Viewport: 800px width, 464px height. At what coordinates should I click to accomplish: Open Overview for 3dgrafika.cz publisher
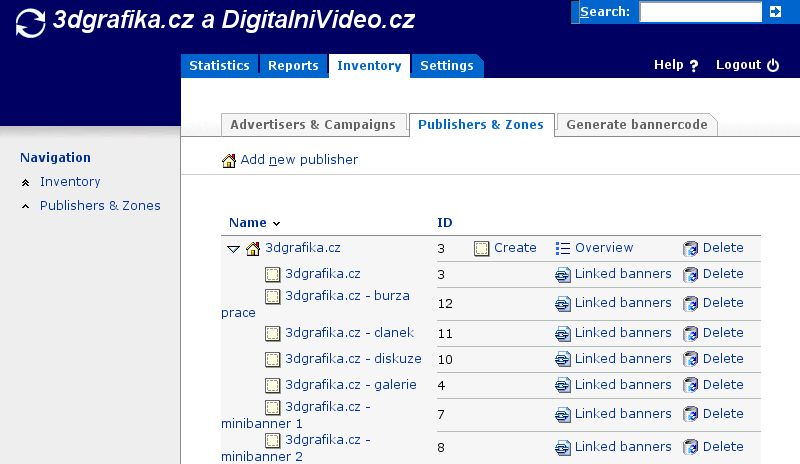[604, 248]
